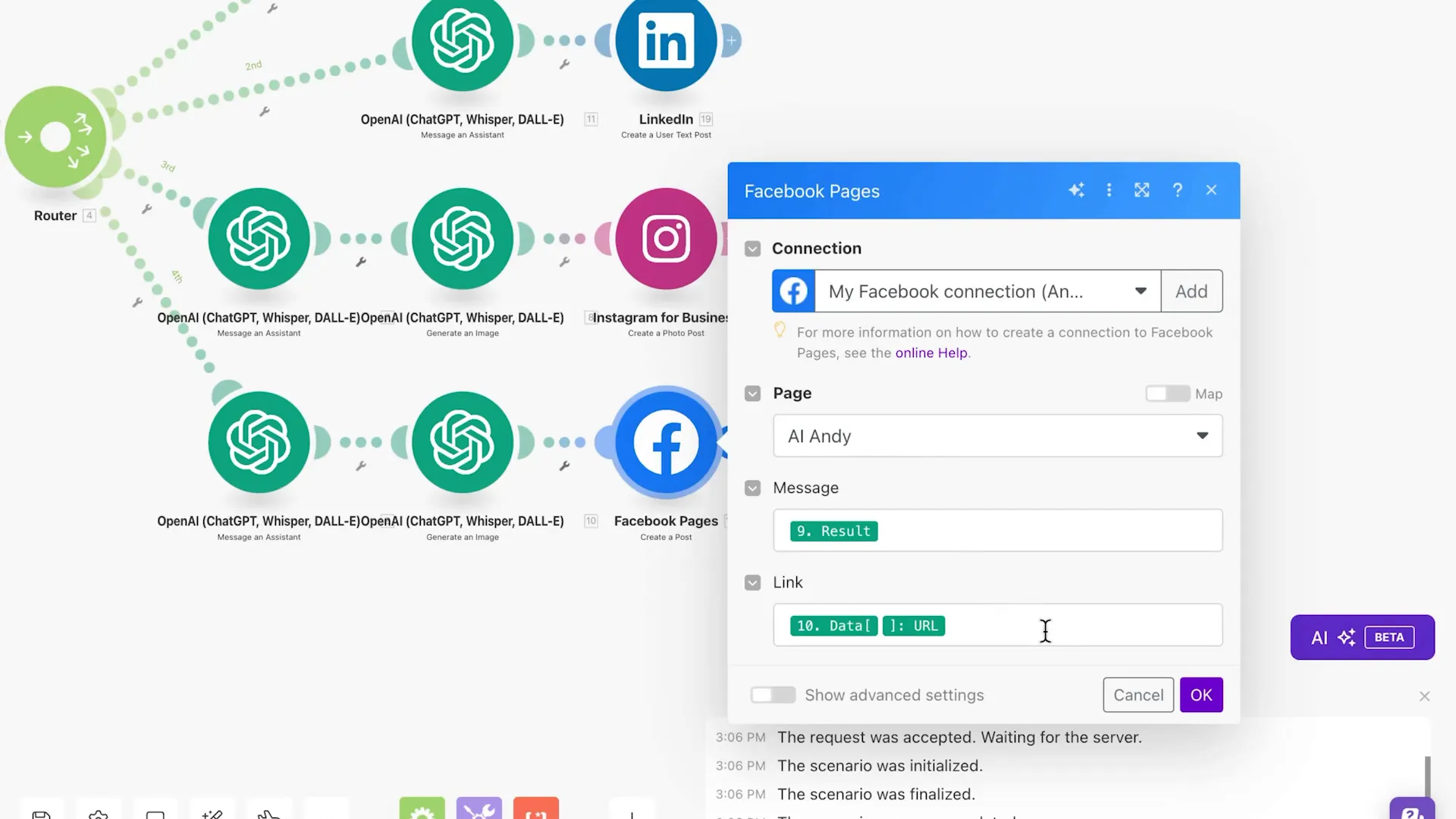This screenshot has width=1456, height=819.
Task: Toggle the Message section checkbox
Action: tap(752, 488)
